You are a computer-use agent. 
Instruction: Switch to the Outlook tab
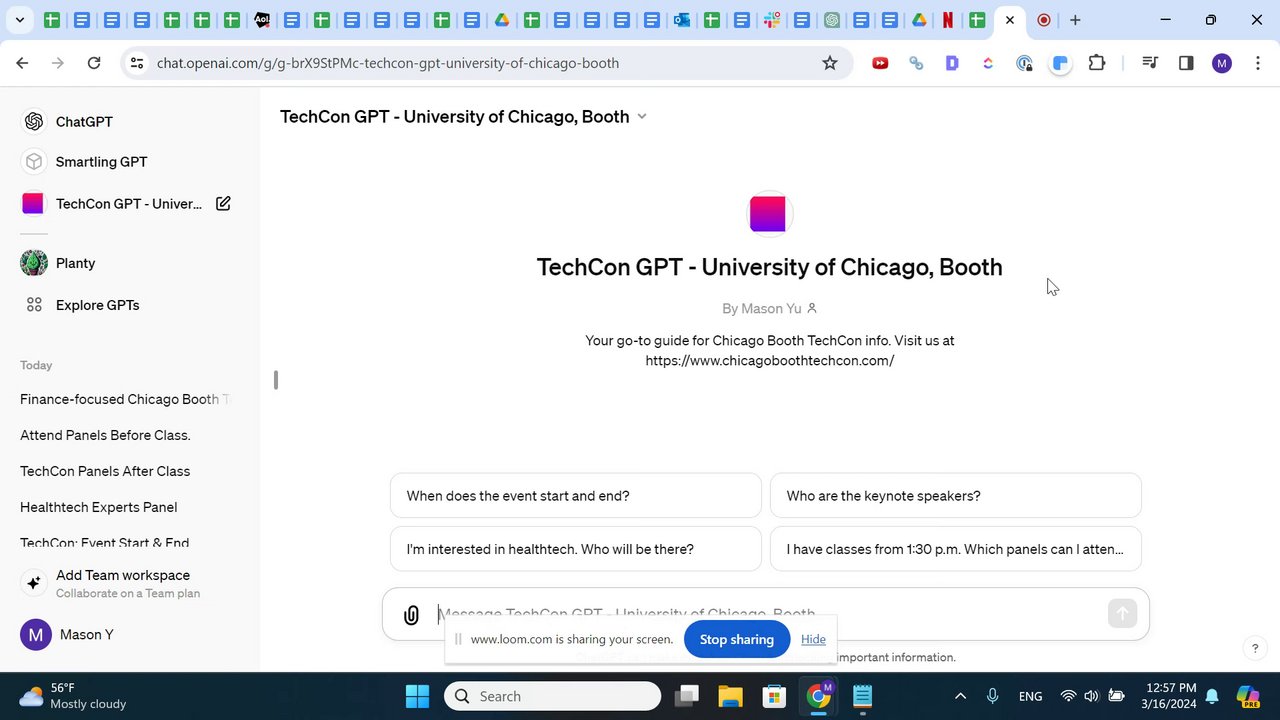[x=682, y=20]
